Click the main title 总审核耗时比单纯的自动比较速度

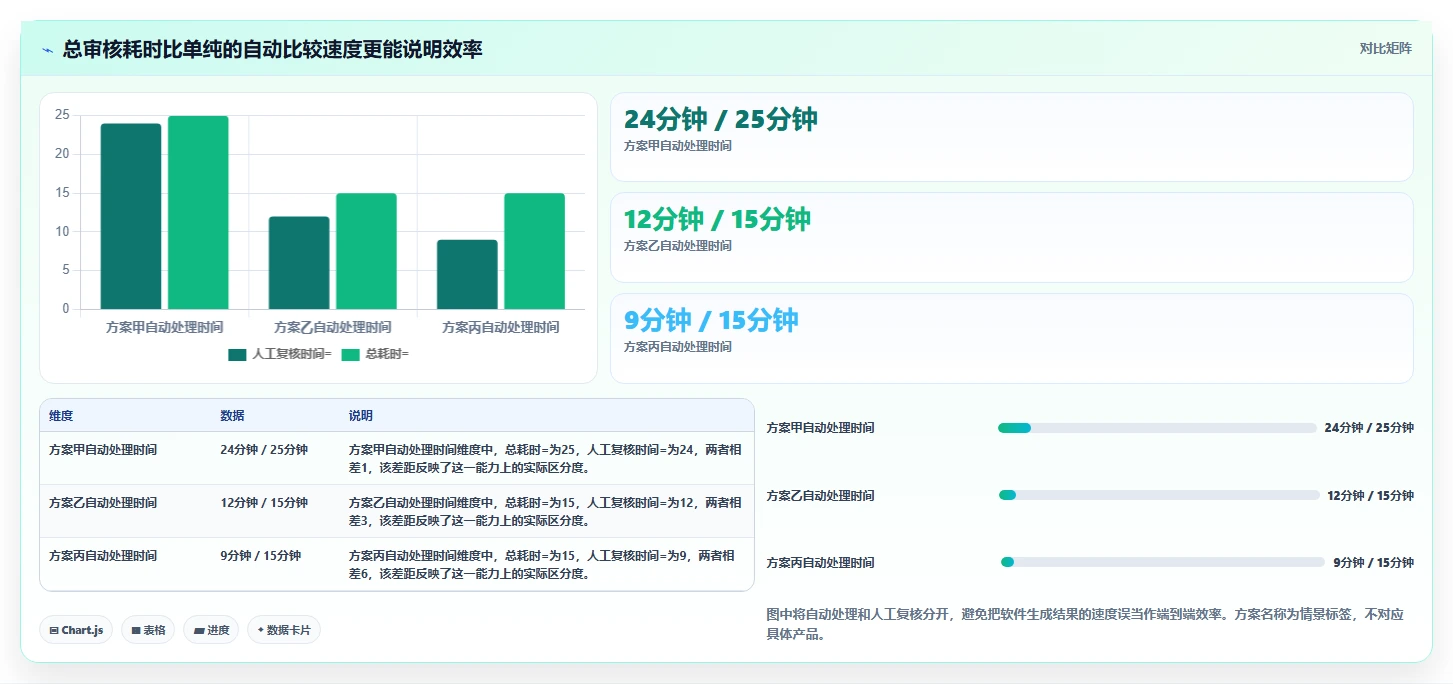coord(272,49)
